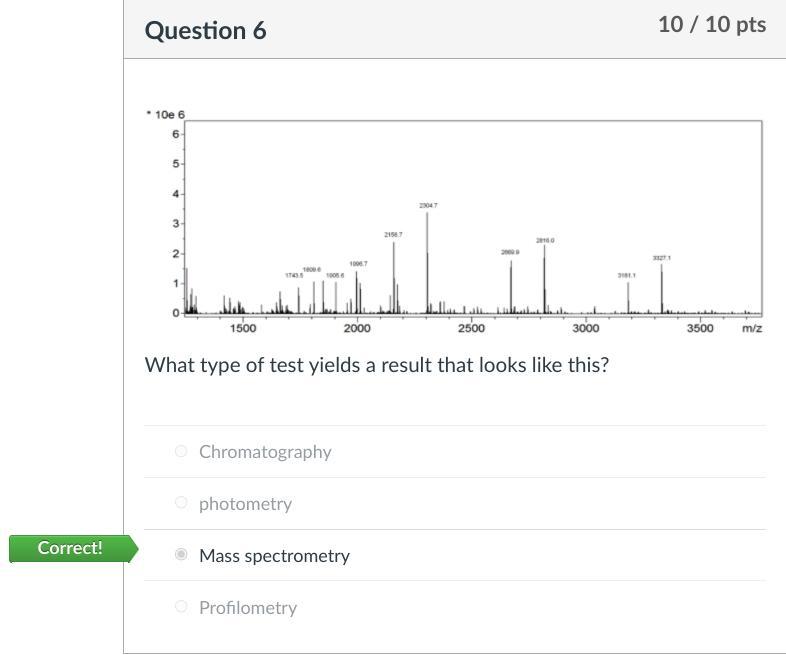Click the Mass spectrometry answer label

pyautogui.click(x=274, y=556)
